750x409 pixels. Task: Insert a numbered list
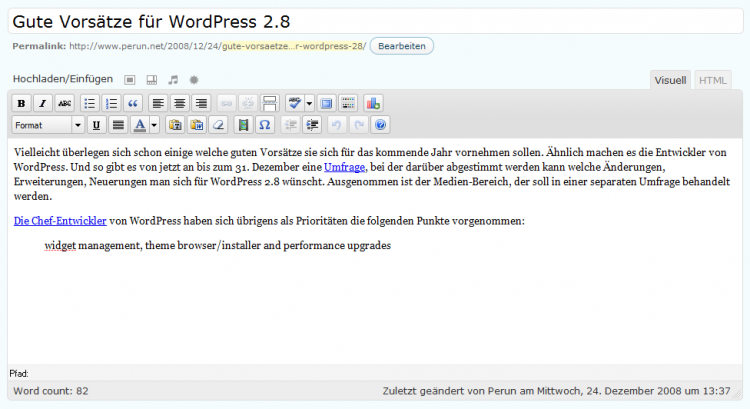(x=111, y=103)
